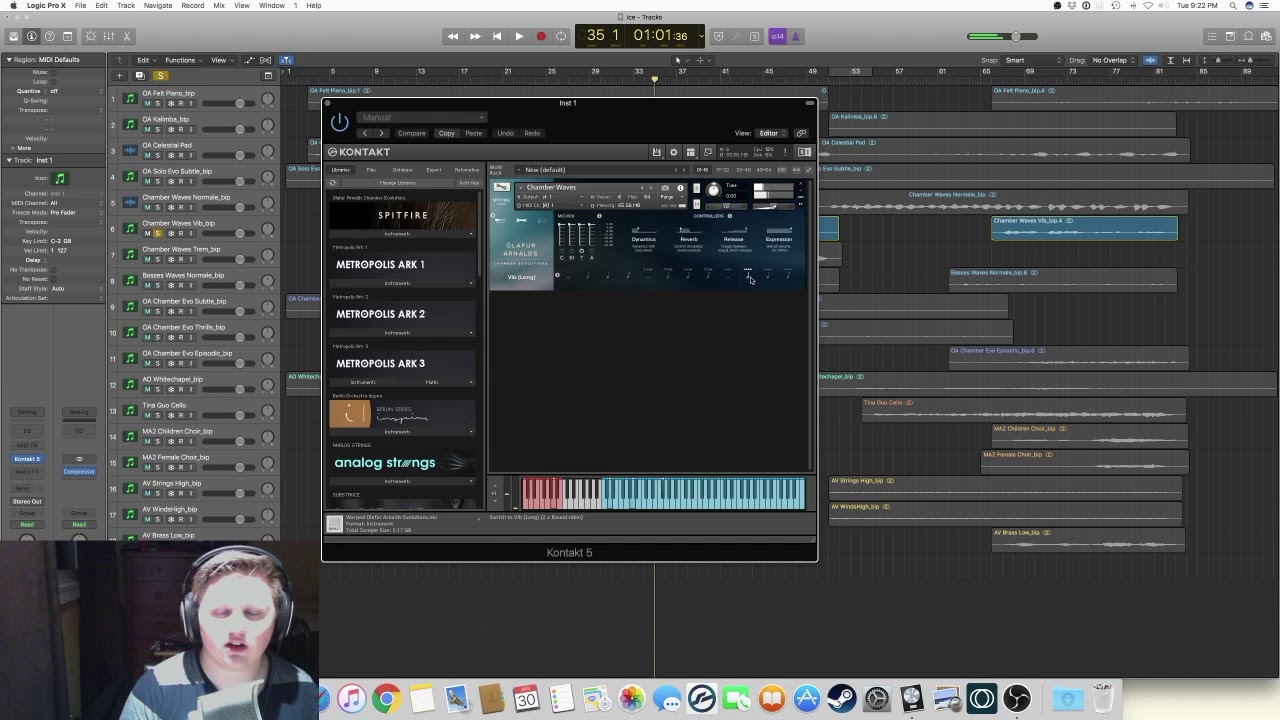Toggle the Kontakt plug-in power button
Screen dimensions: 1280x720
pyautogui.click(x=339, y=123)
